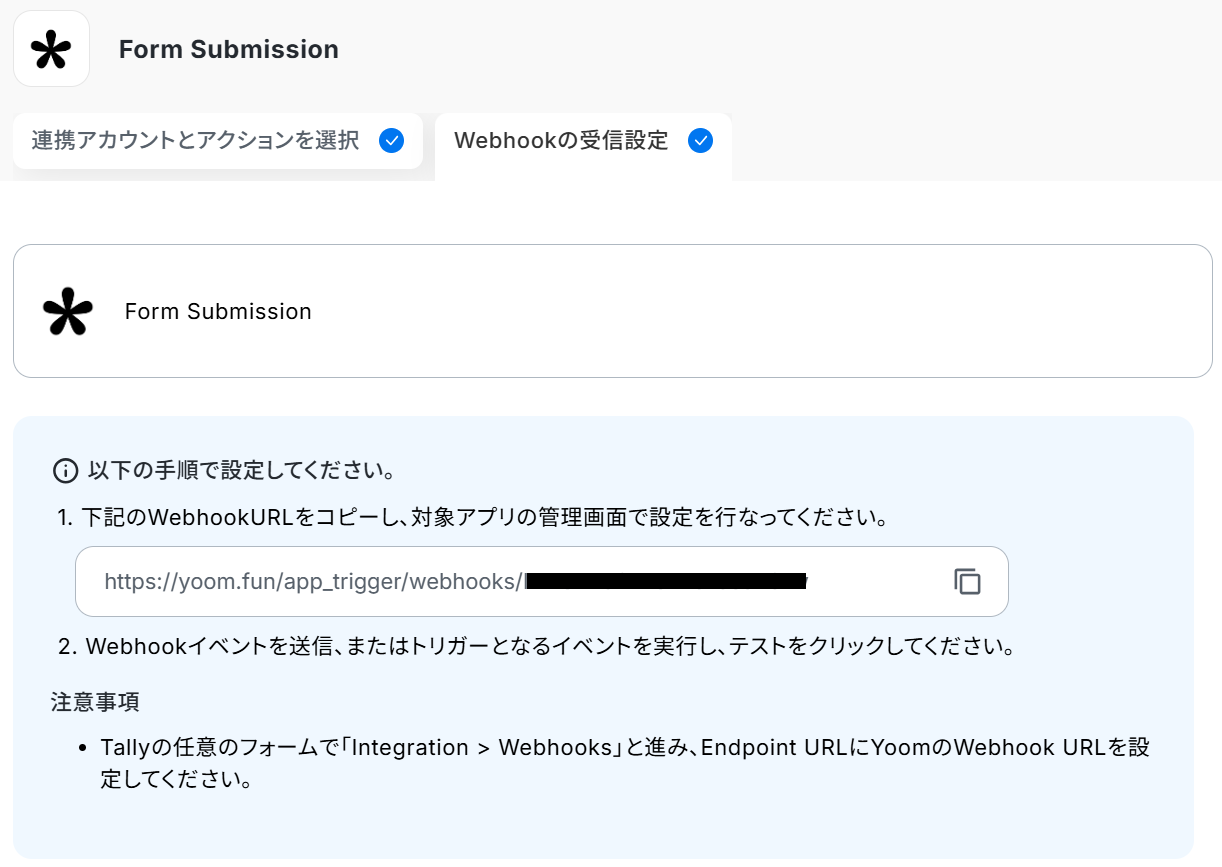Copy the webhook URL with the copy icon
Screen dimensions: 1222x867
pyautogui.click(x=967, y=581)
